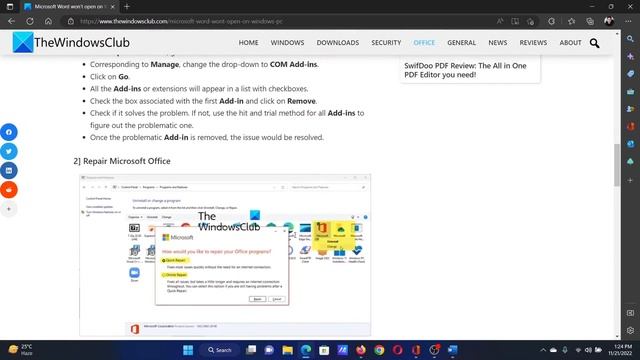Open the SwifDoo PDF Review article link

[465, 70]
